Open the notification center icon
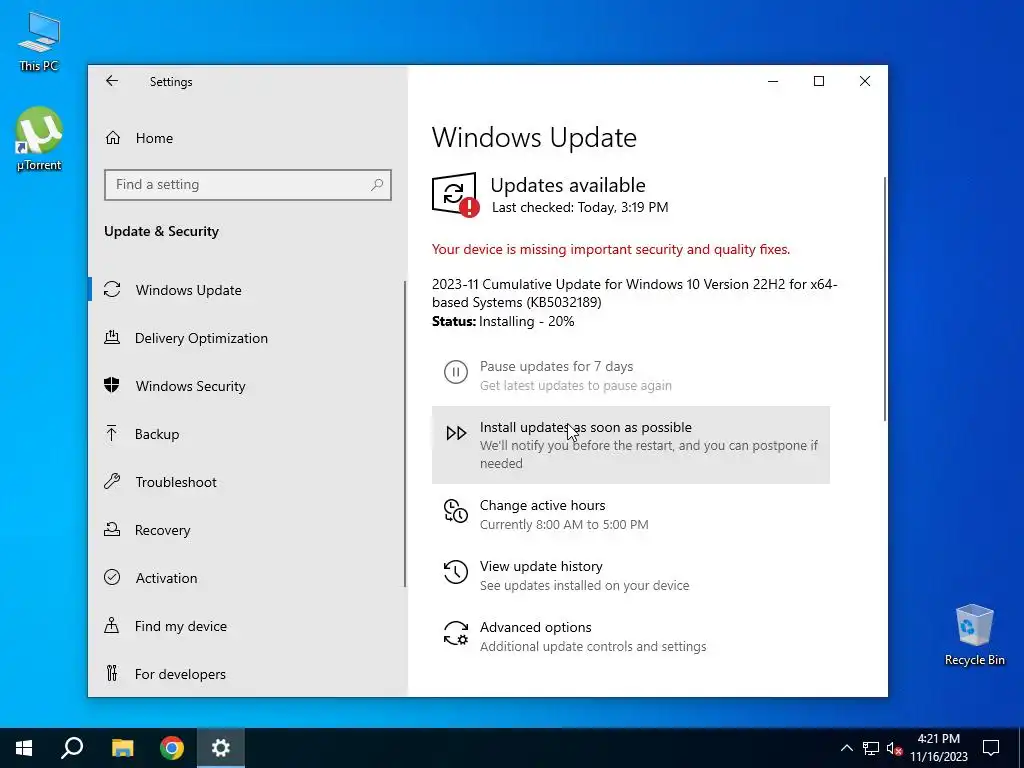Viewport: 1024px width, 768px height. pos(991,748)
